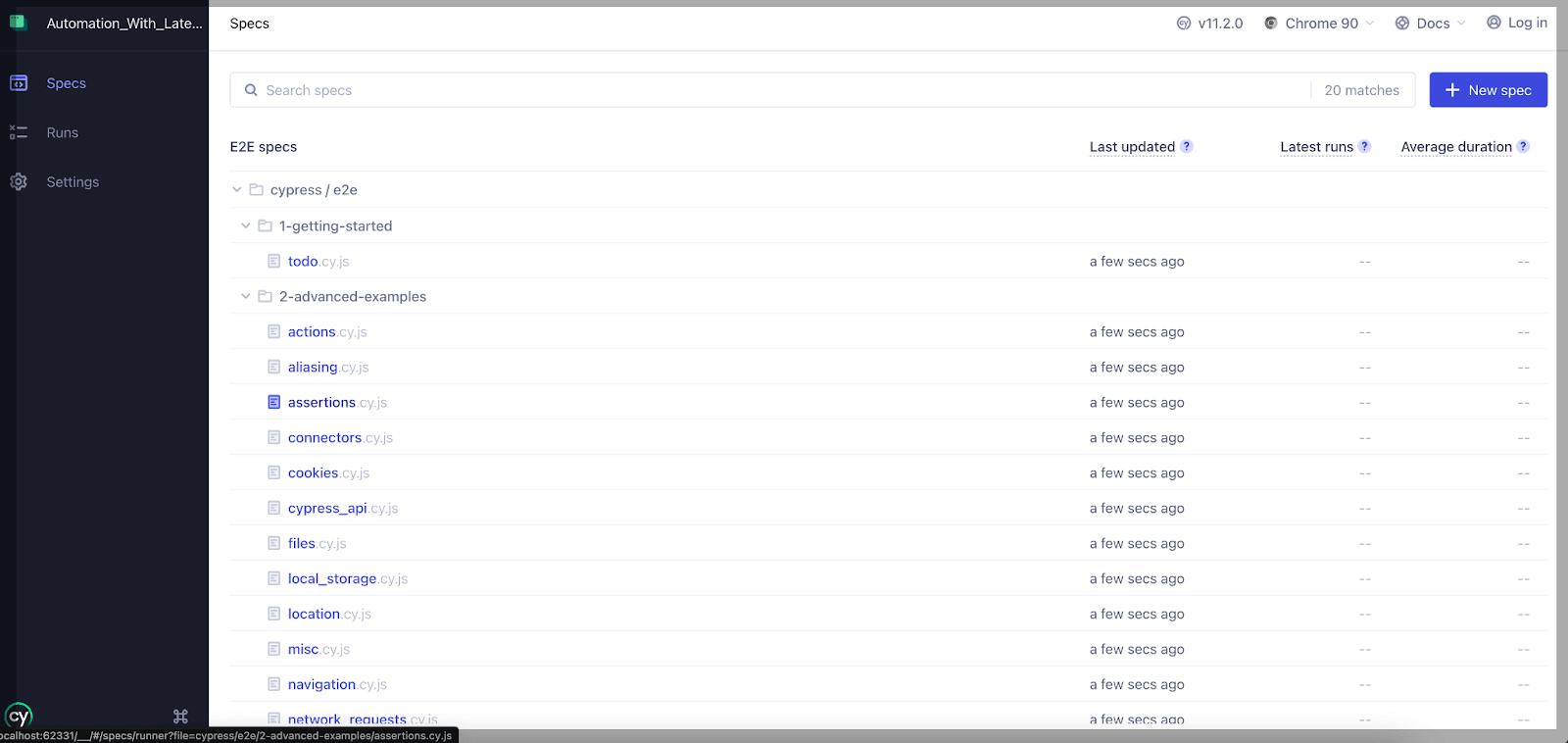
Task: Click the E2E specs heading
Action: (264, 147)
